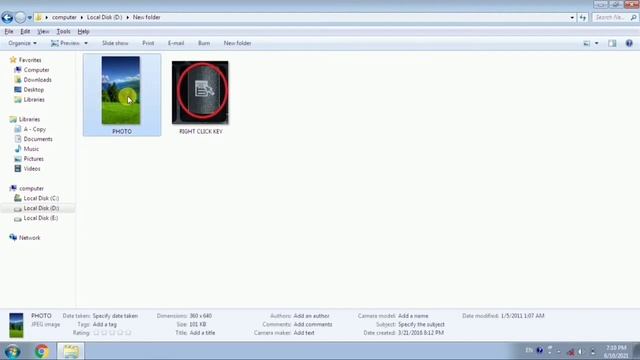
Task: Click the taskbar clock
Action: (616, 351)
